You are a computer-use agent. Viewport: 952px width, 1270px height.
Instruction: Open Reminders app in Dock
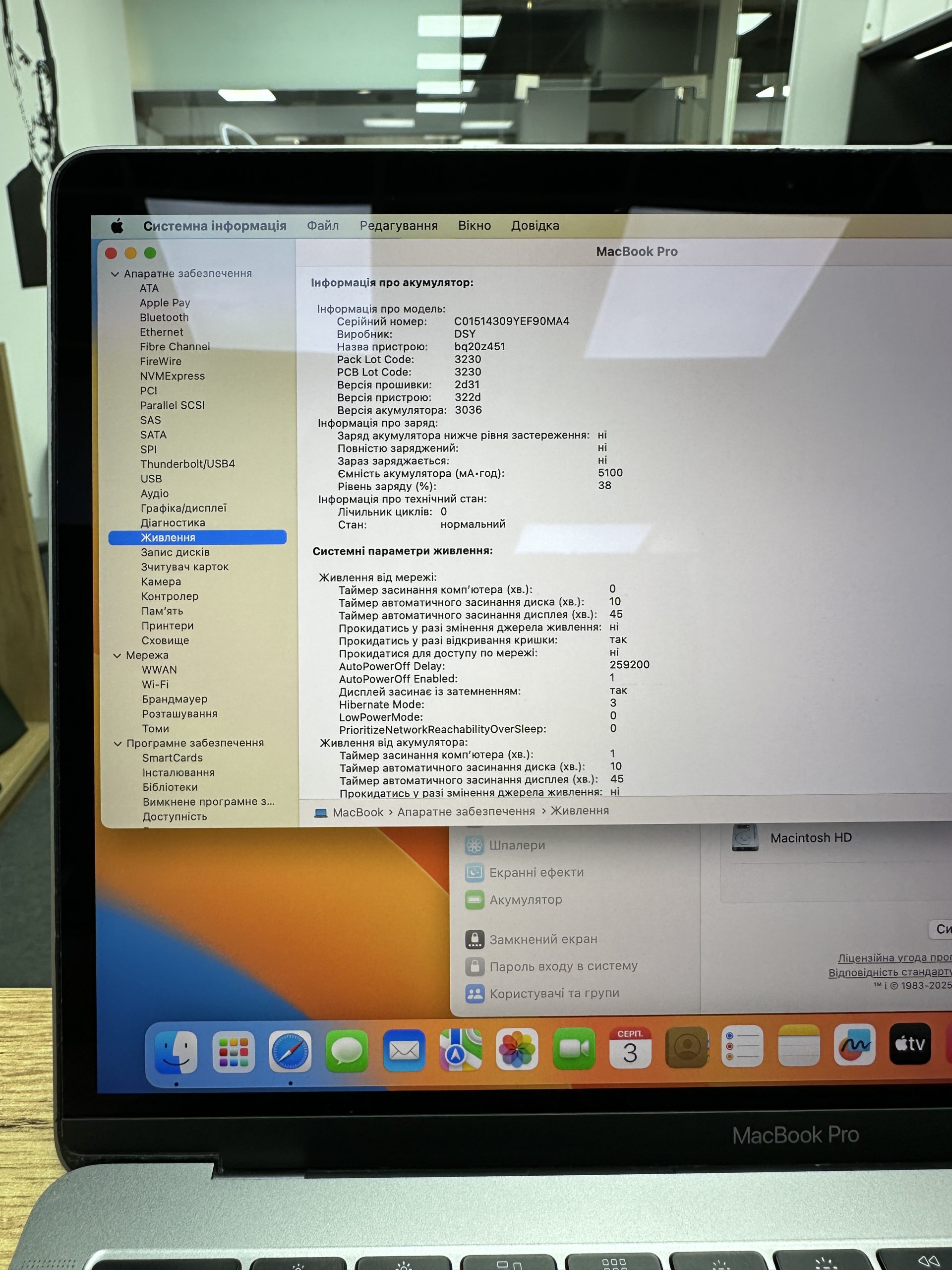pyautogui.click(x=743, y=1047)
